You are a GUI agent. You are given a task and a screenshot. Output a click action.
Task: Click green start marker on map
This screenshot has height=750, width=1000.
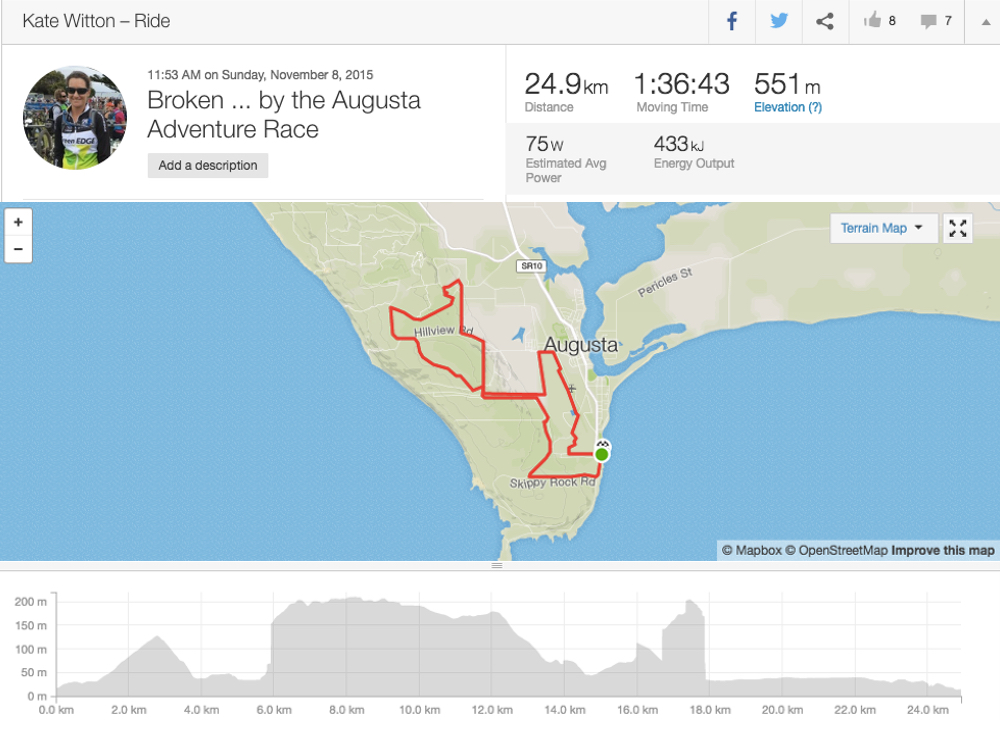click(601, 454)
